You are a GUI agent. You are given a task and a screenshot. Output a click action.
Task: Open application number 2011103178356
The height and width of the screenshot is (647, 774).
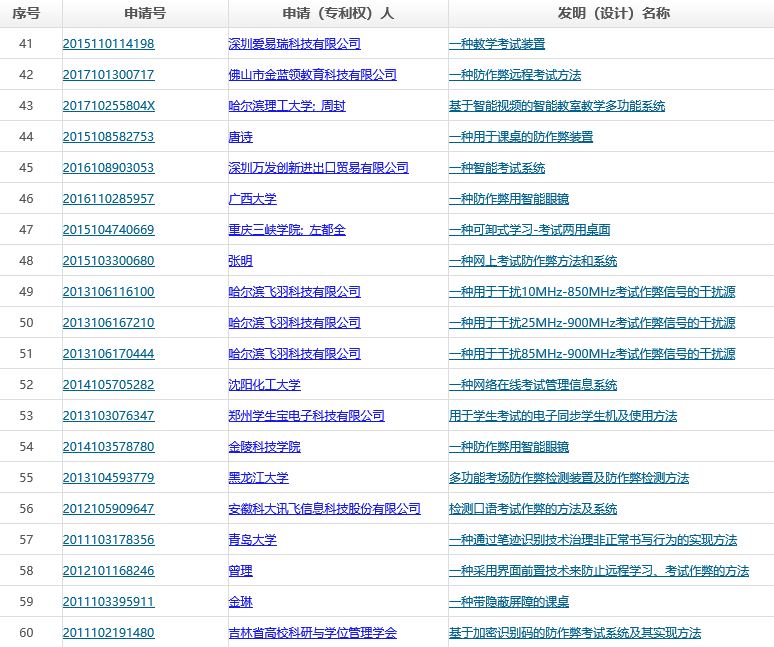pyautogui.click(x=109, y=540)
